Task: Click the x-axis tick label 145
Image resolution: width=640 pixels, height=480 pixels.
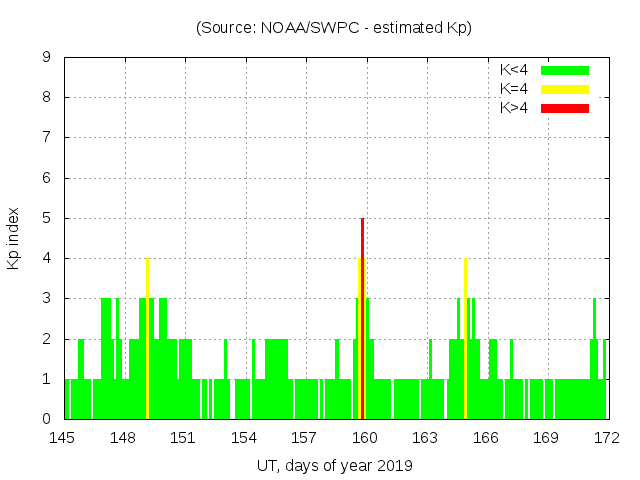Action: pos(63,437)
